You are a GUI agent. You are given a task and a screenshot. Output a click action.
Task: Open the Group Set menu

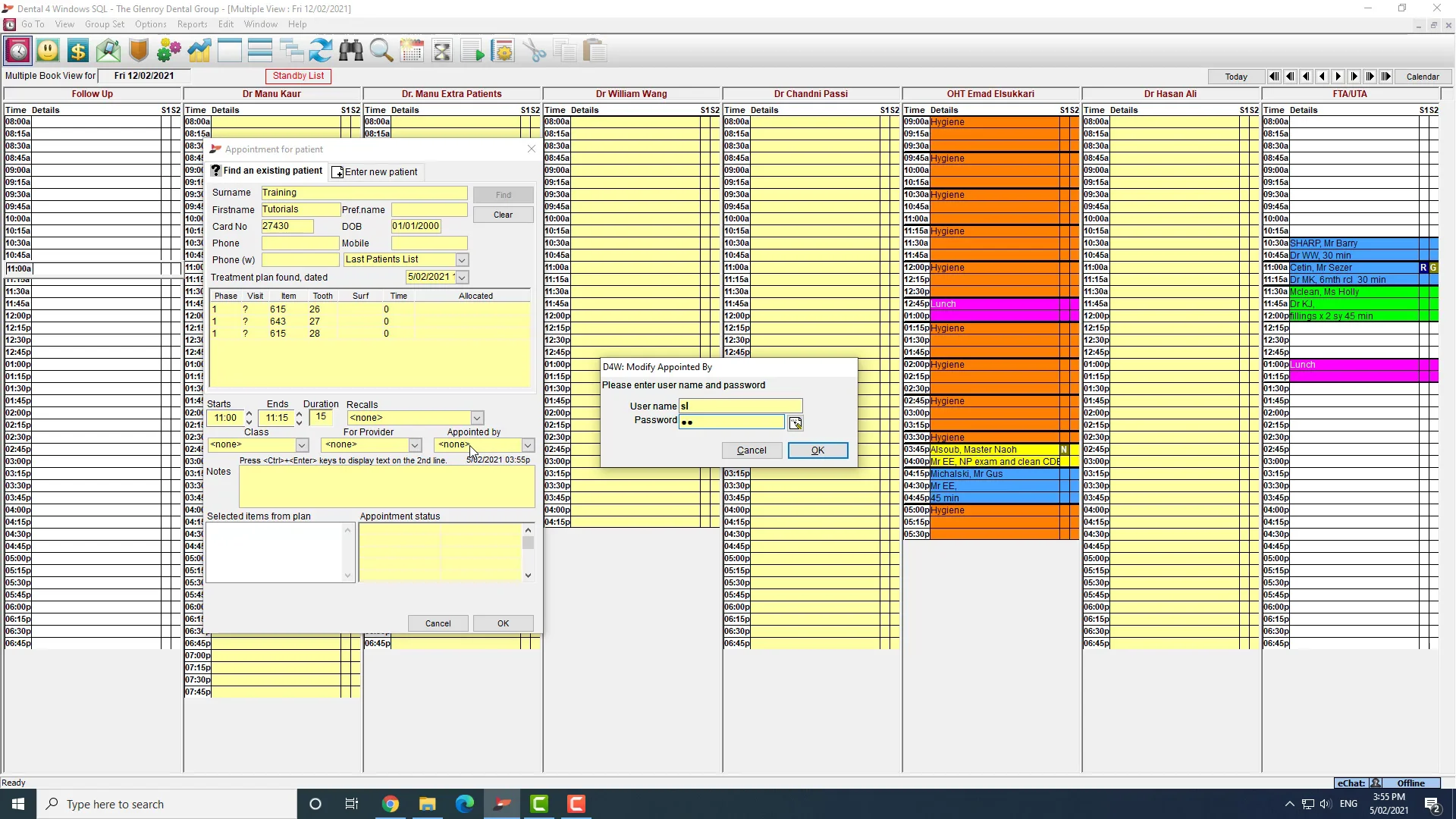point(105,24)
